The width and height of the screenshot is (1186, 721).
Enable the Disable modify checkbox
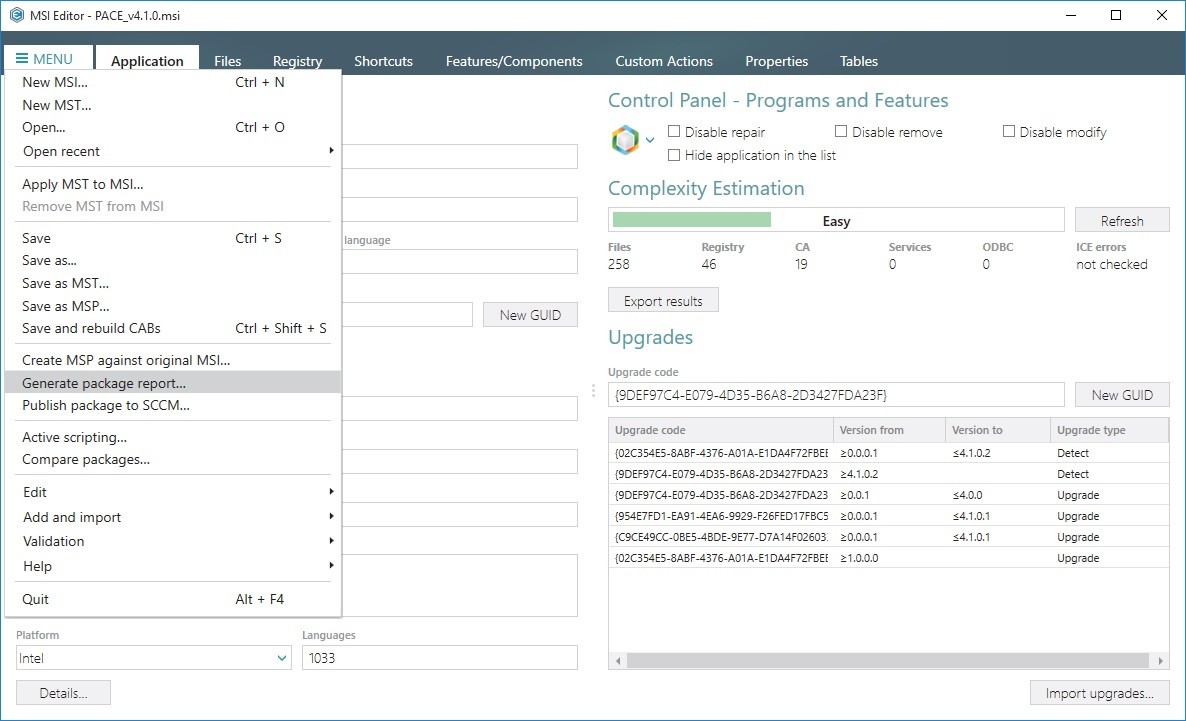[1008, 132]
